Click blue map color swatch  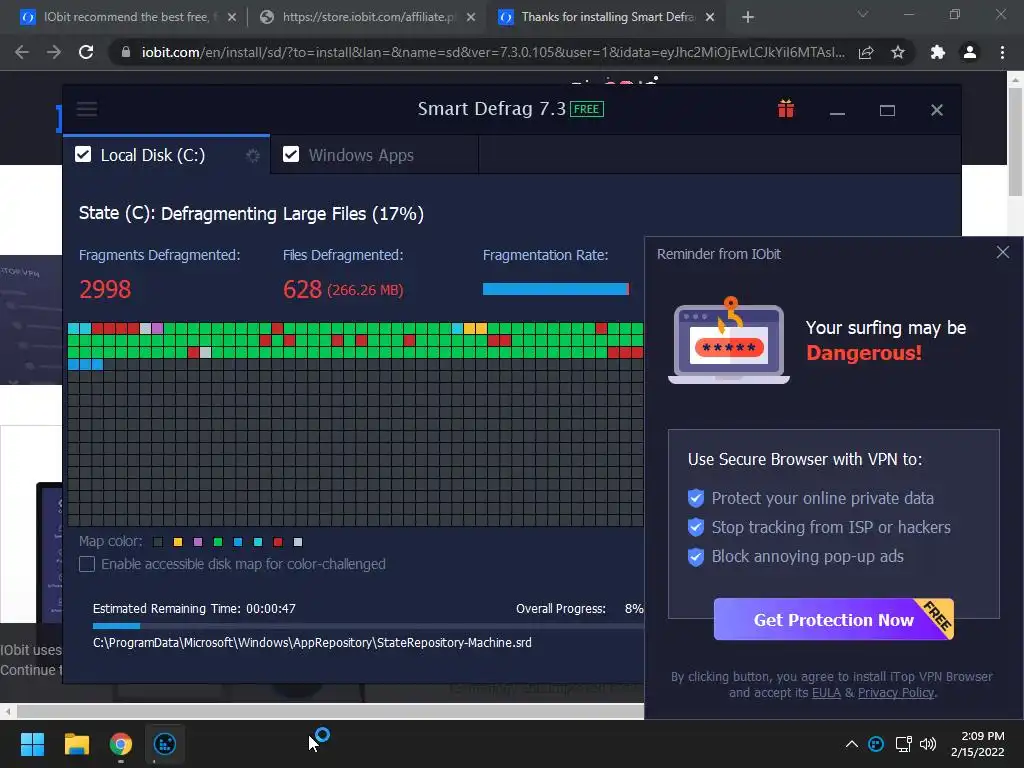(238, 542)
